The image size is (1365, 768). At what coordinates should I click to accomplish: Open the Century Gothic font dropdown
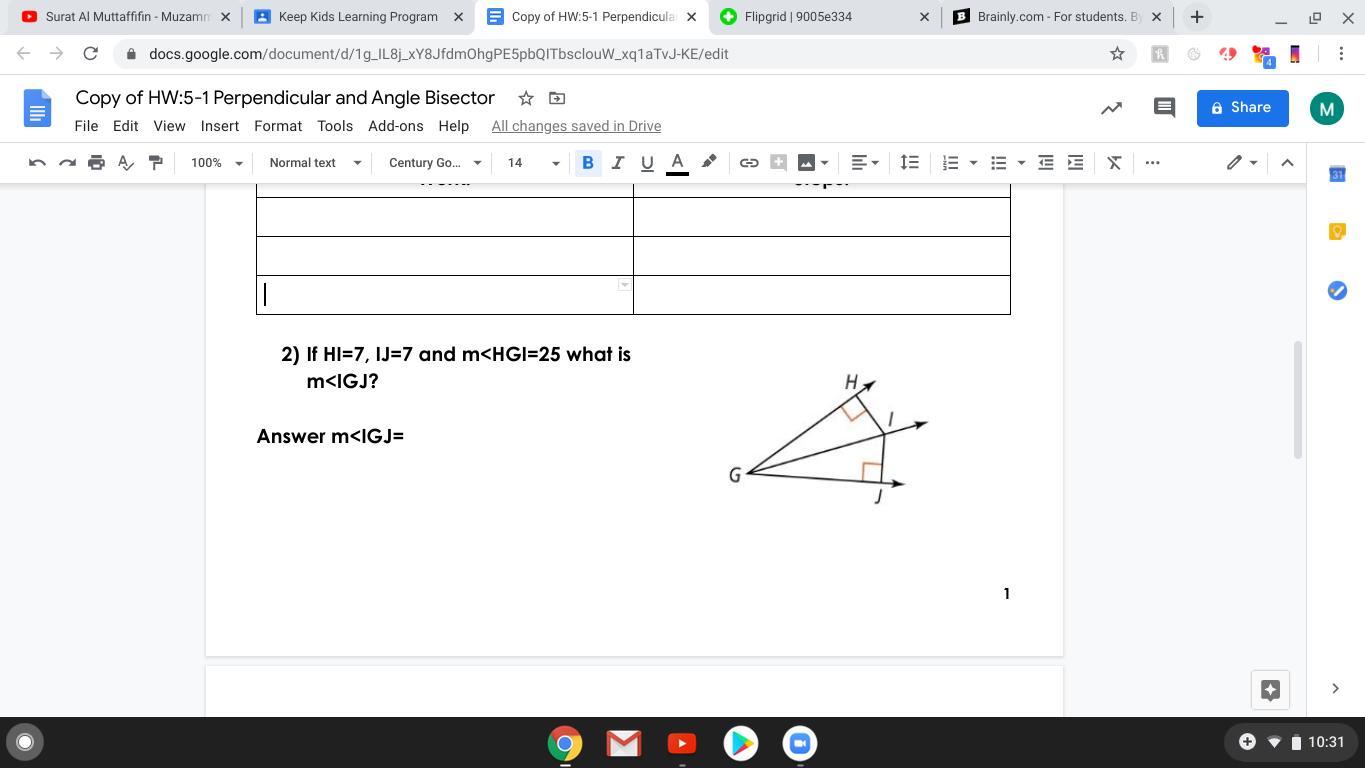(x=435, y=163)
